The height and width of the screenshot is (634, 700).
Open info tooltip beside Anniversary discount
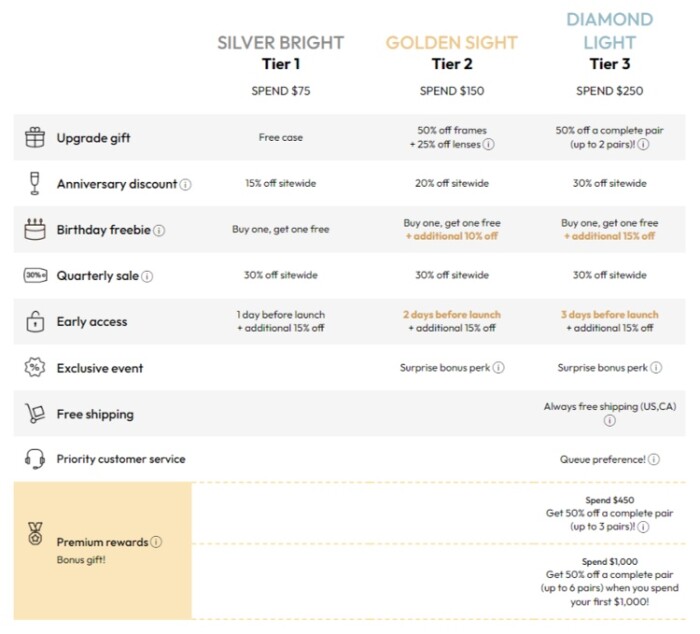[186, 185]
